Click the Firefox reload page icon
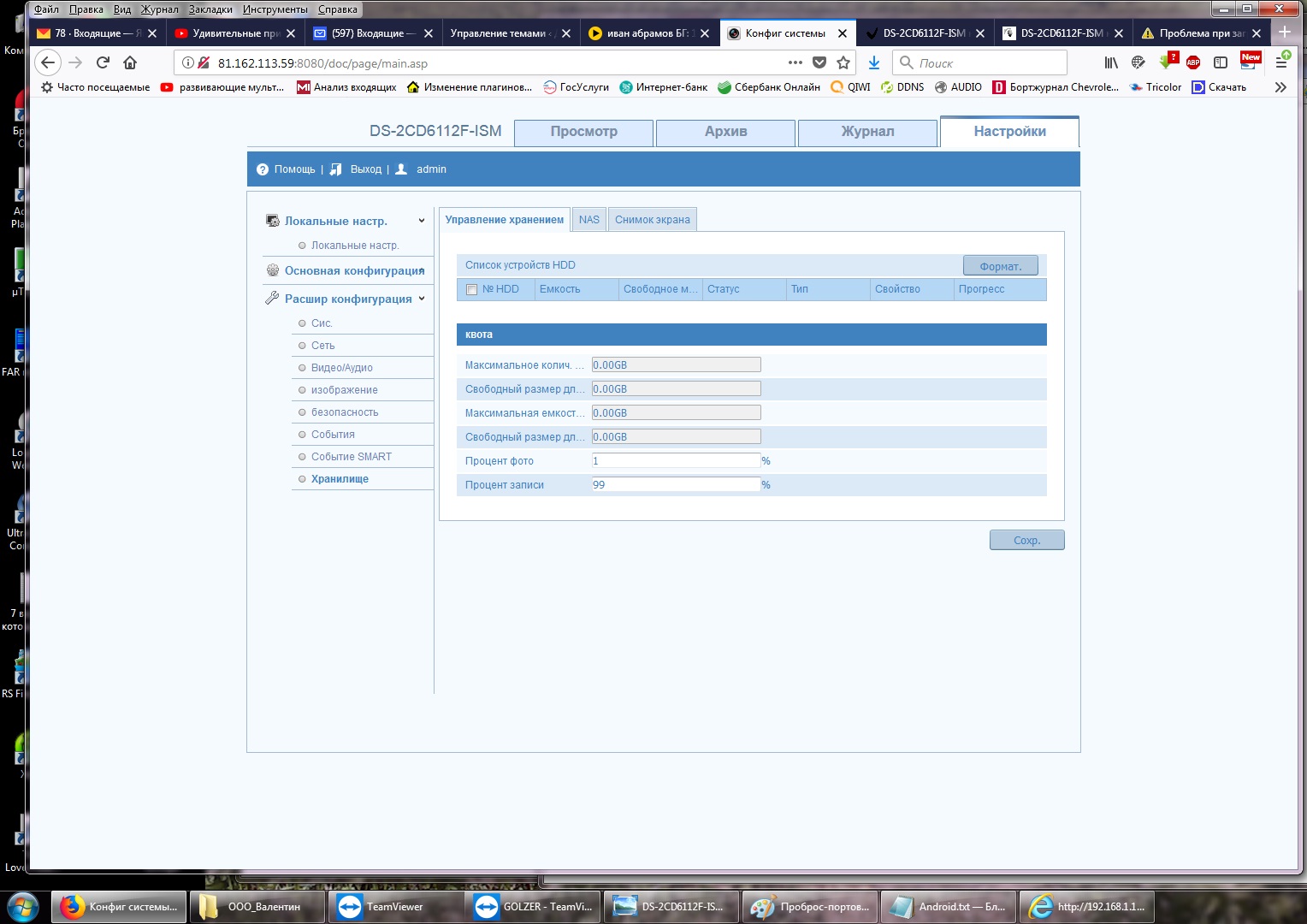This screenshot has height=924, width=1307. click(x=103, y=62)
